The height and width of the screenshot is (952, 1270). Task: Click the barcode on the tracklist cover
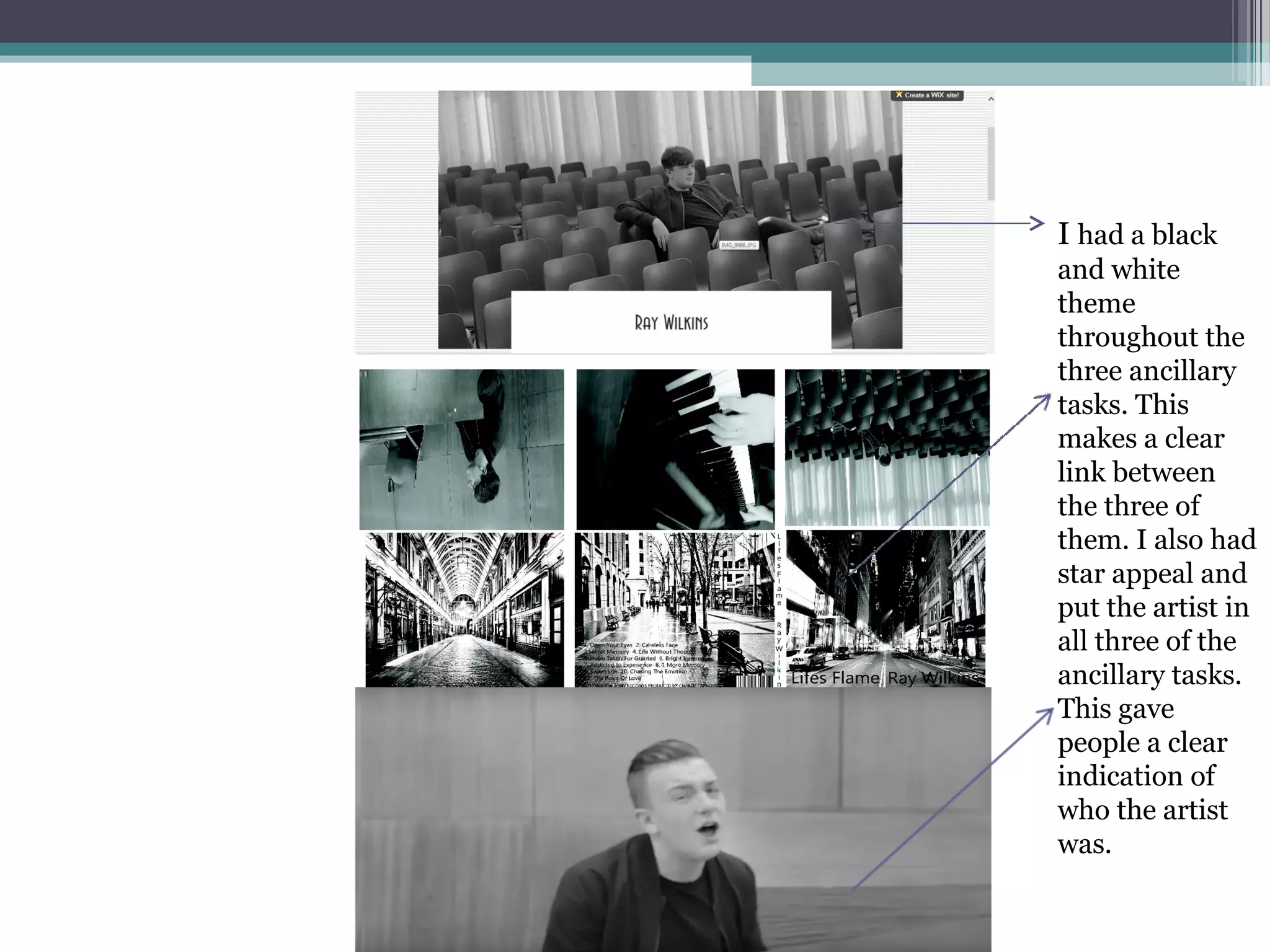(754, 681)
